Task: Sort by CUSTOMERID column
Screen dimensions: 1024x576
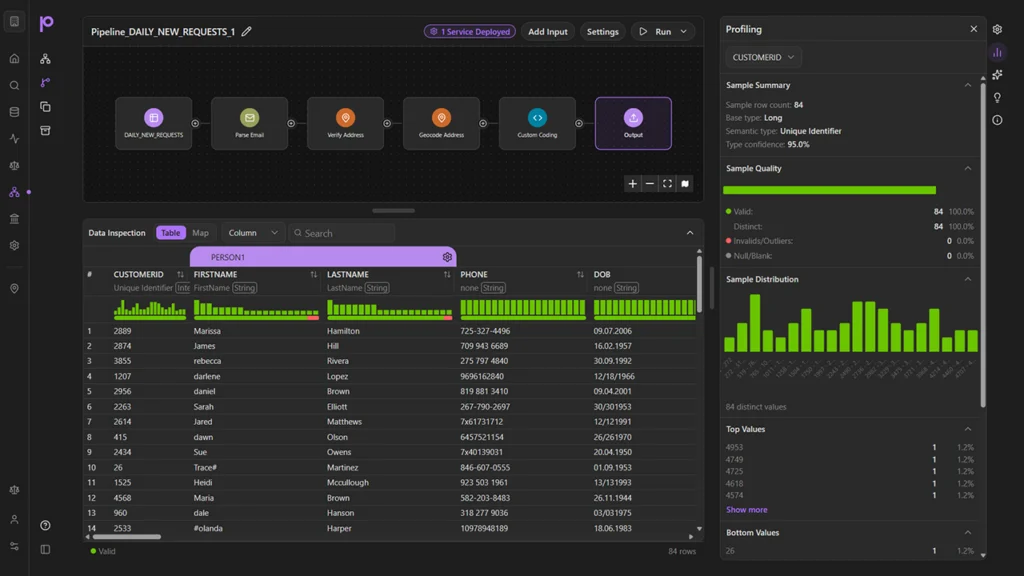Action: point(180,274)
